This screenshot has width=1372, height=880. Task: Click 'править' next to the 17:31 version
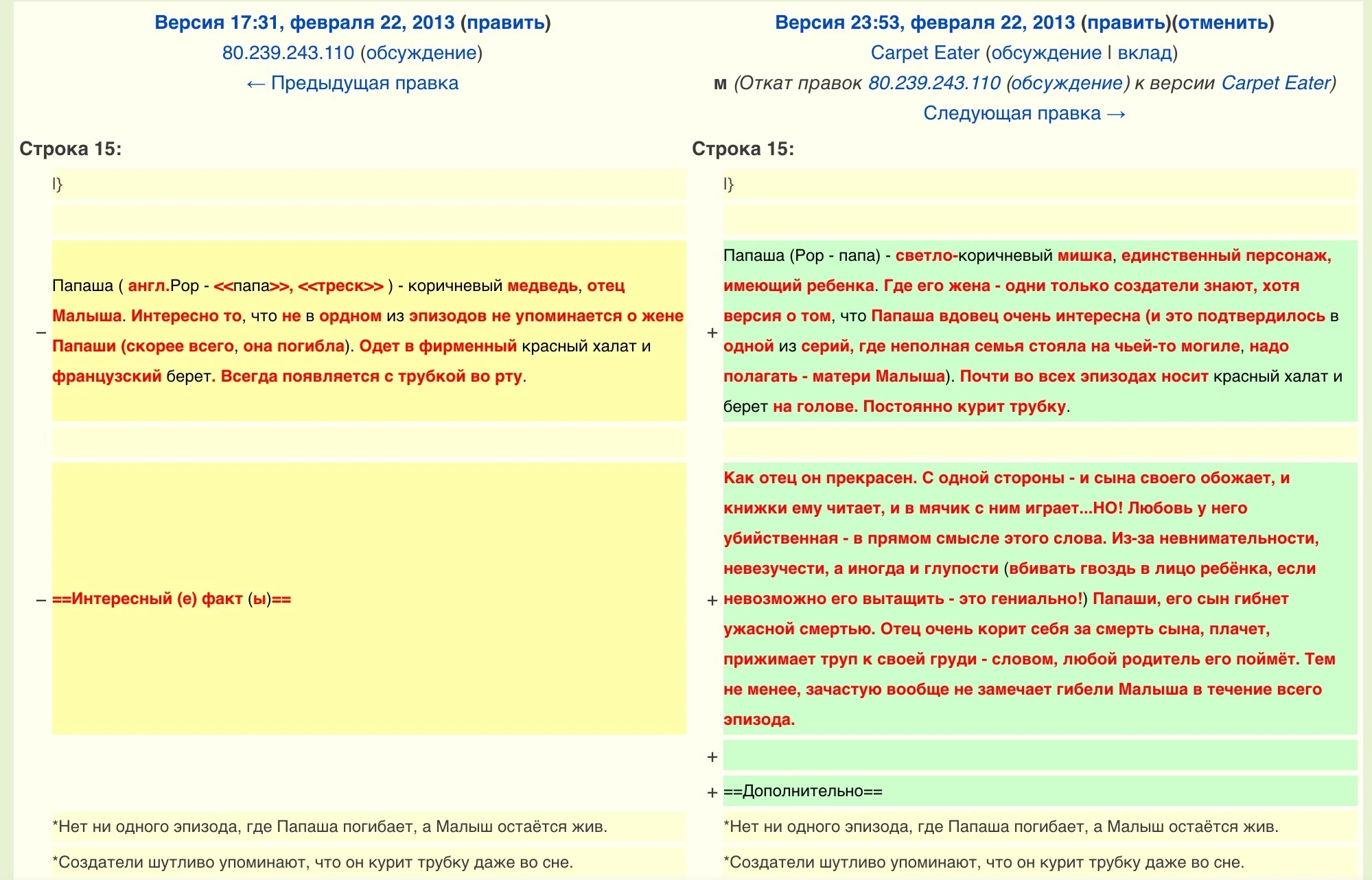[x=506, y=23]
